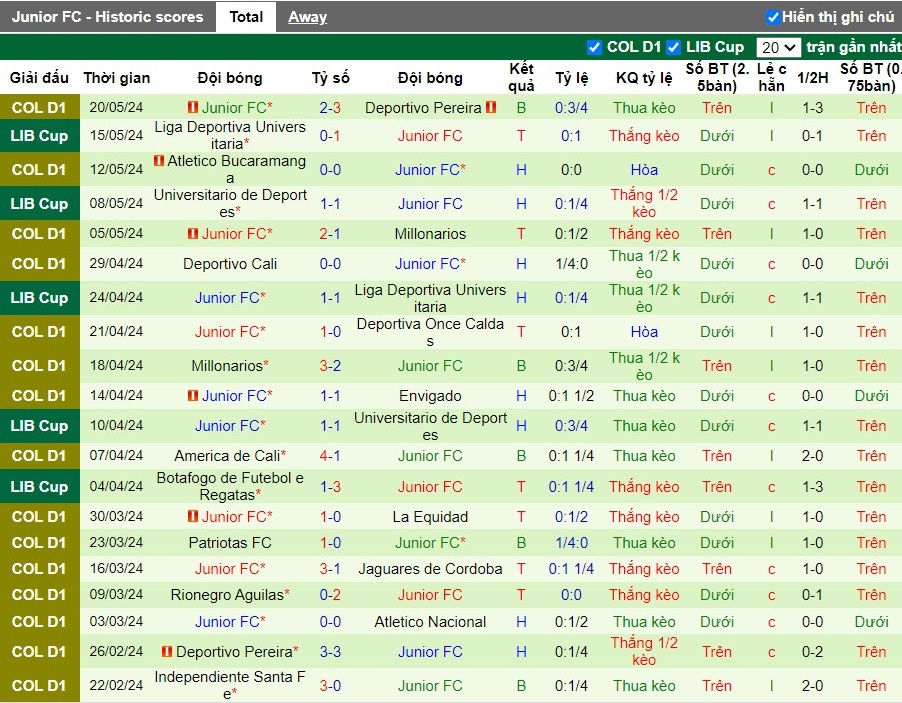Click the 2-3 score on 20/05/24
902x703 pixels.
coord(330,108)
